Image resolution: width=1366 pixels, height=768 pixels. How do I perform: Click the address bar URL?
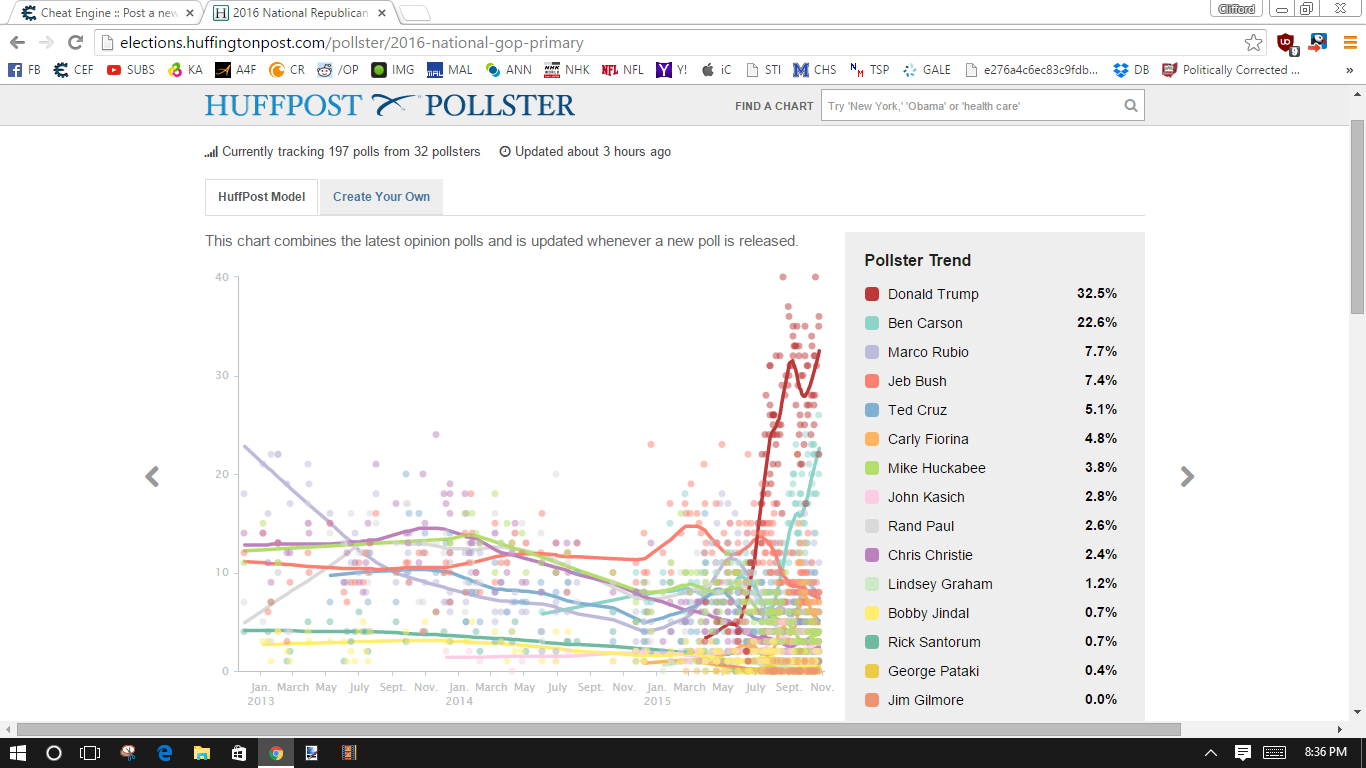tap(351, 43)
